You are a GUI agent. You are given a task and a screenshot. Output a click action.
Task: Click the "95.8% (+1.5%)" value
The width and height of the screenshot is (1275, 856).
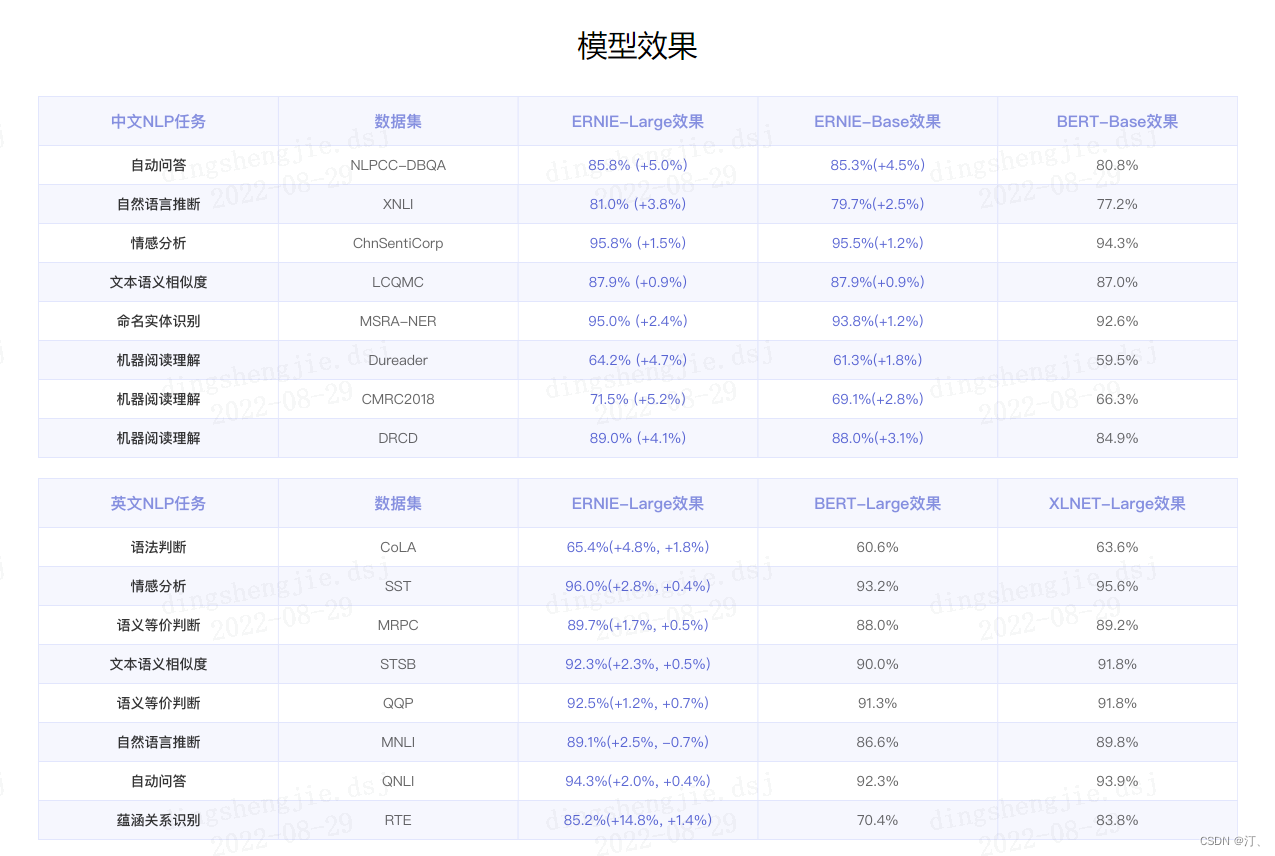click(638, 243)
